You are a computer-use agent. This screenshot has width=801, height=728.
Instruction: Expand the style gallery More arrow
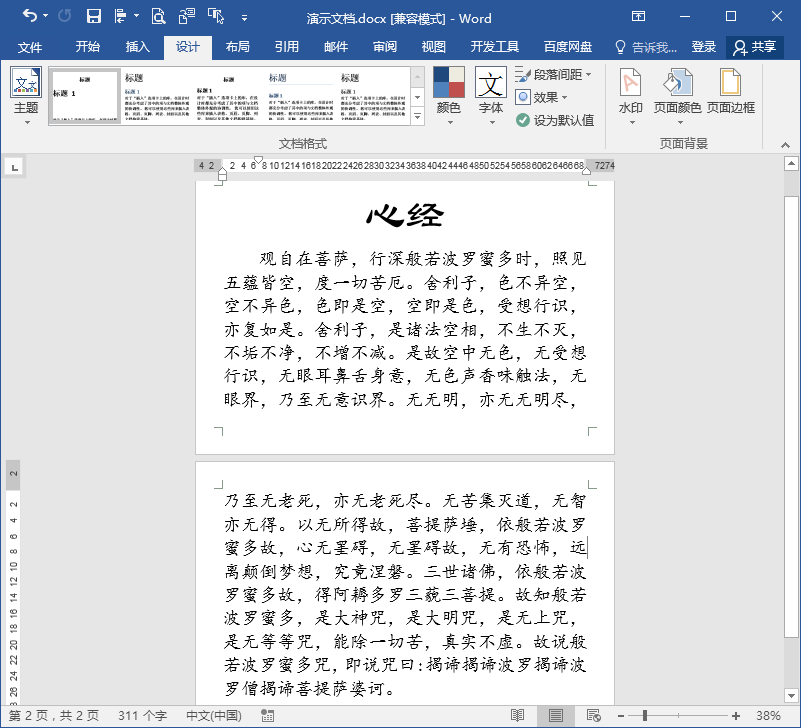point(417,116)
